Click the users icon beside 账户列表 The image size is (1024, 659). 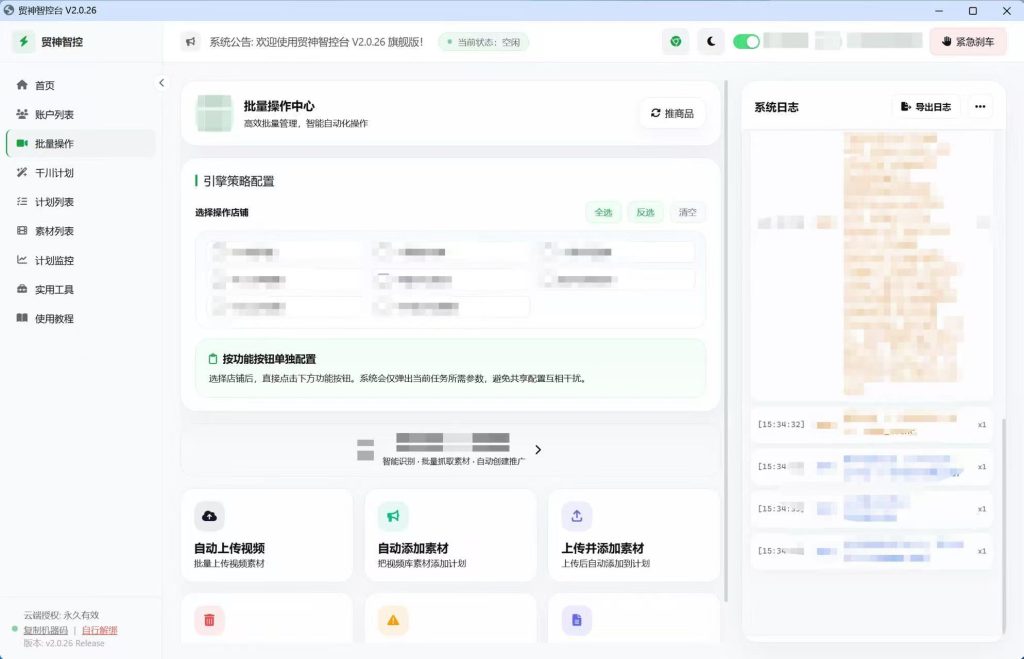[x=22, y=114]
